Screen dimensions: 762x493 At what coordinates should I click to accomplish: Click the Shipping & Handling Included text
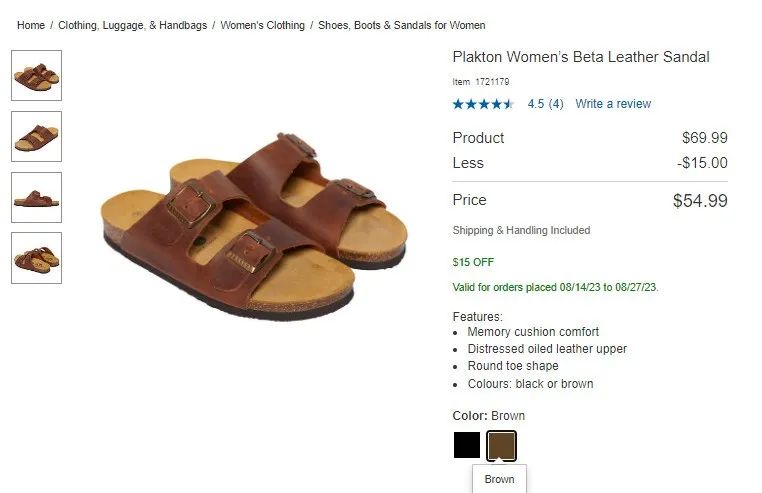[521, 230]
